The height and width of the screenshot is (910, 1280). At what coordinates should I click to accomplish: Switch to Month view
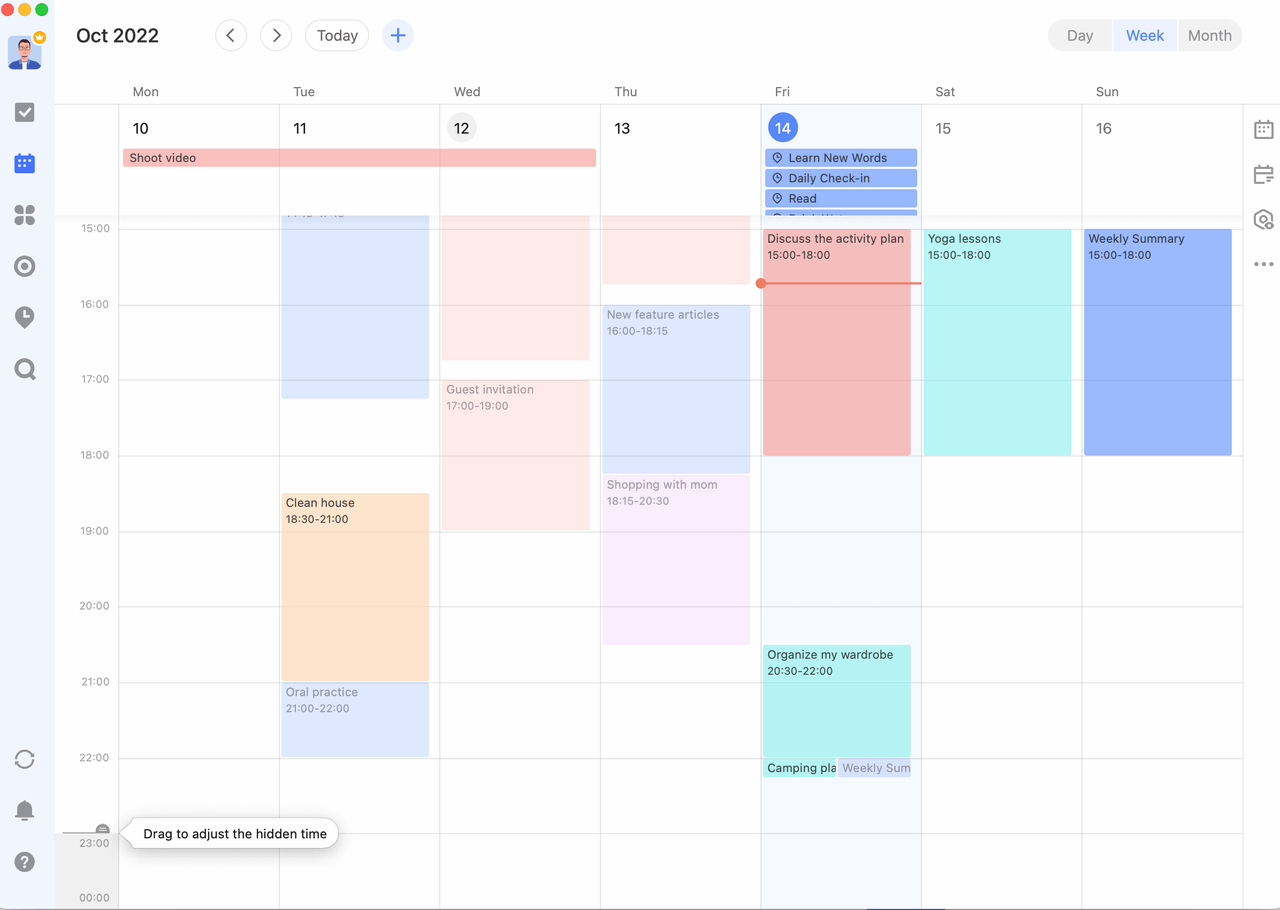[x=1209, y=35]
